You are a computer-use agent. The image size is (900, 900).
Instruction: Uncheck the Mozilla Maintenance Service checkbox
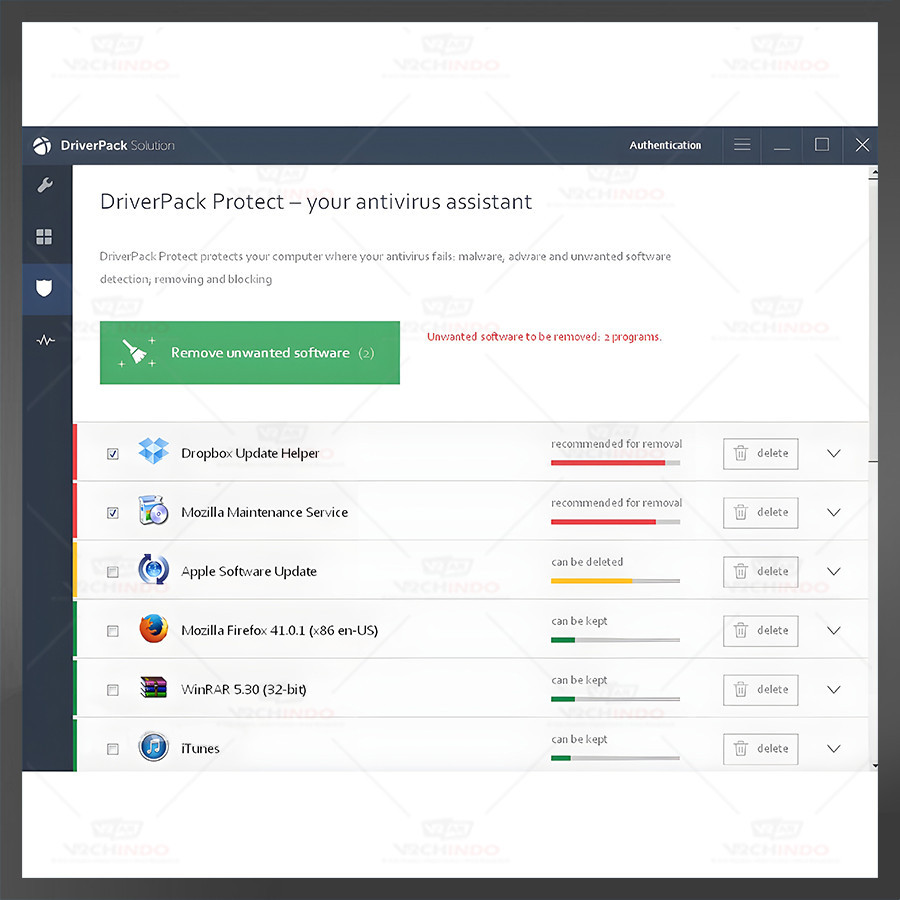113,513
